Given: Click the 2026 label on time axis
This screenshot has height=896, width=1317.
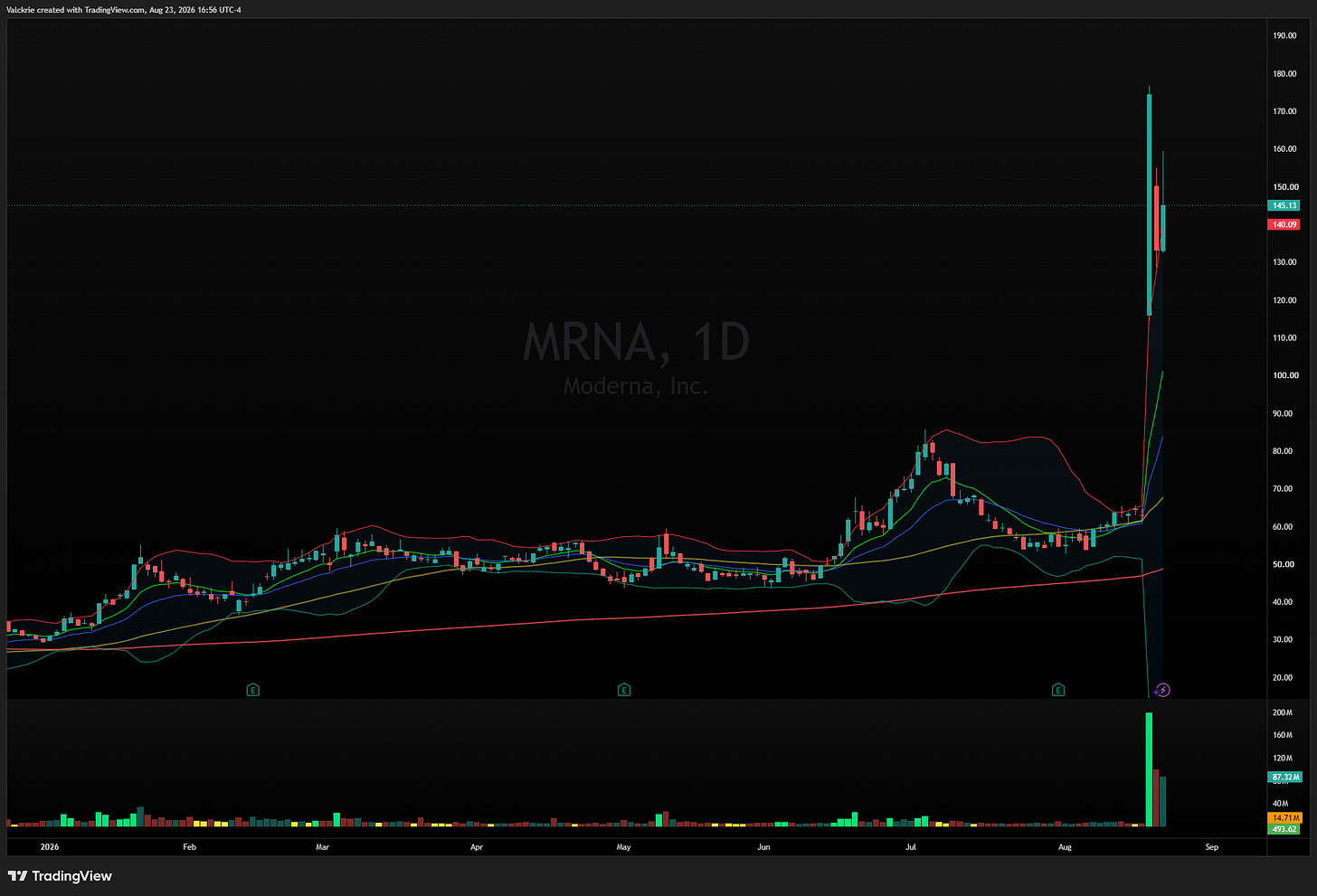Looking at the screenshot, I should pos(50,847).
